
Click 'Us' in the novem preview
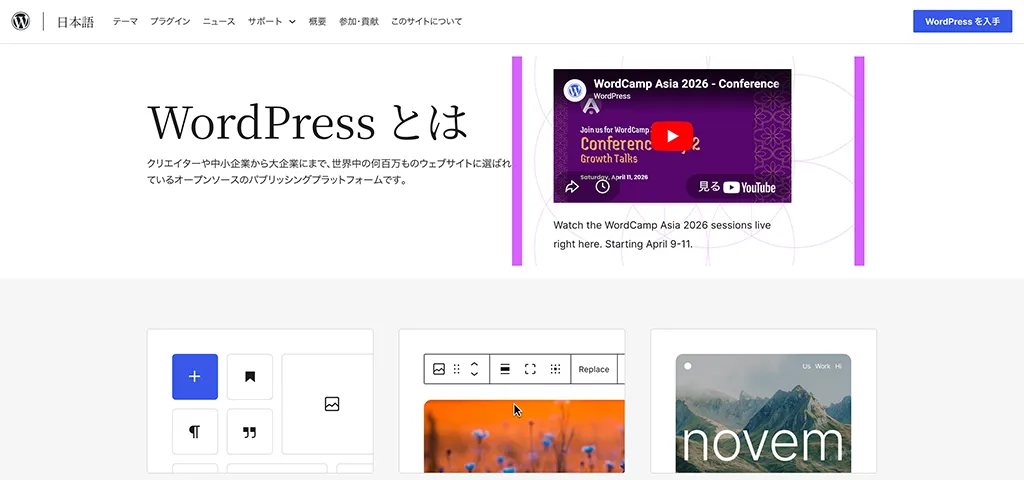tap(807, 366)
